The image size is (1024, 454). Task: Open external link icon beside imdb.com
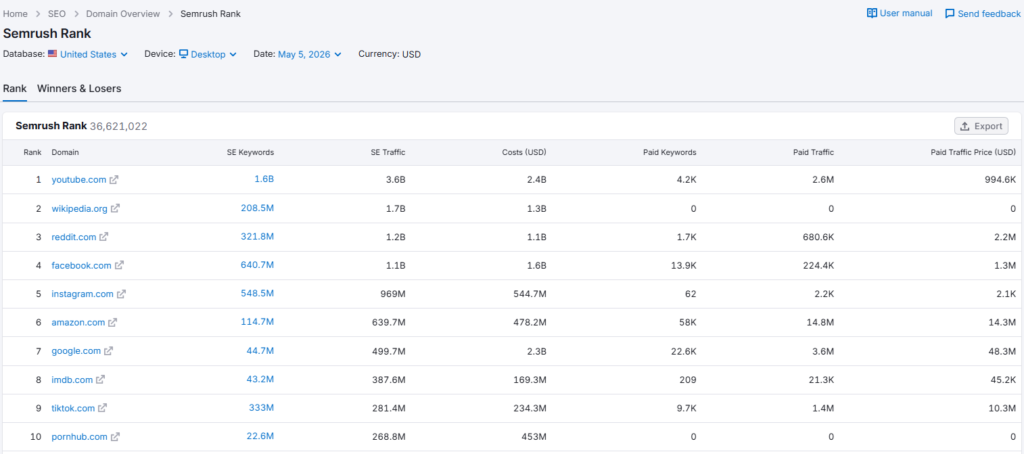[x=100, y=380]
